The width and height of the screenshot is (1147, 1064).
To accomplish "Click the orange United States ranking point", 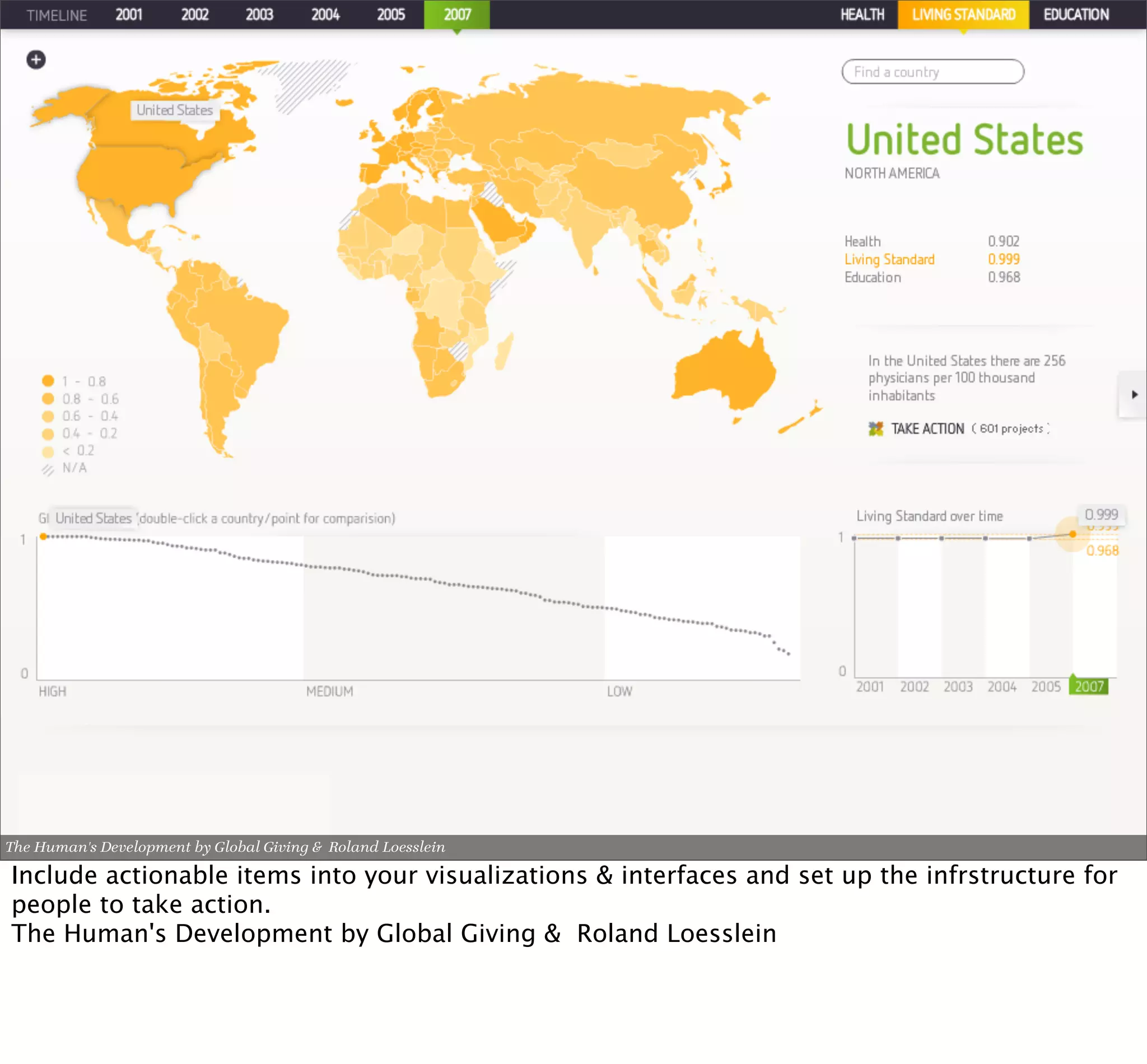I will [x=43, y=536].
